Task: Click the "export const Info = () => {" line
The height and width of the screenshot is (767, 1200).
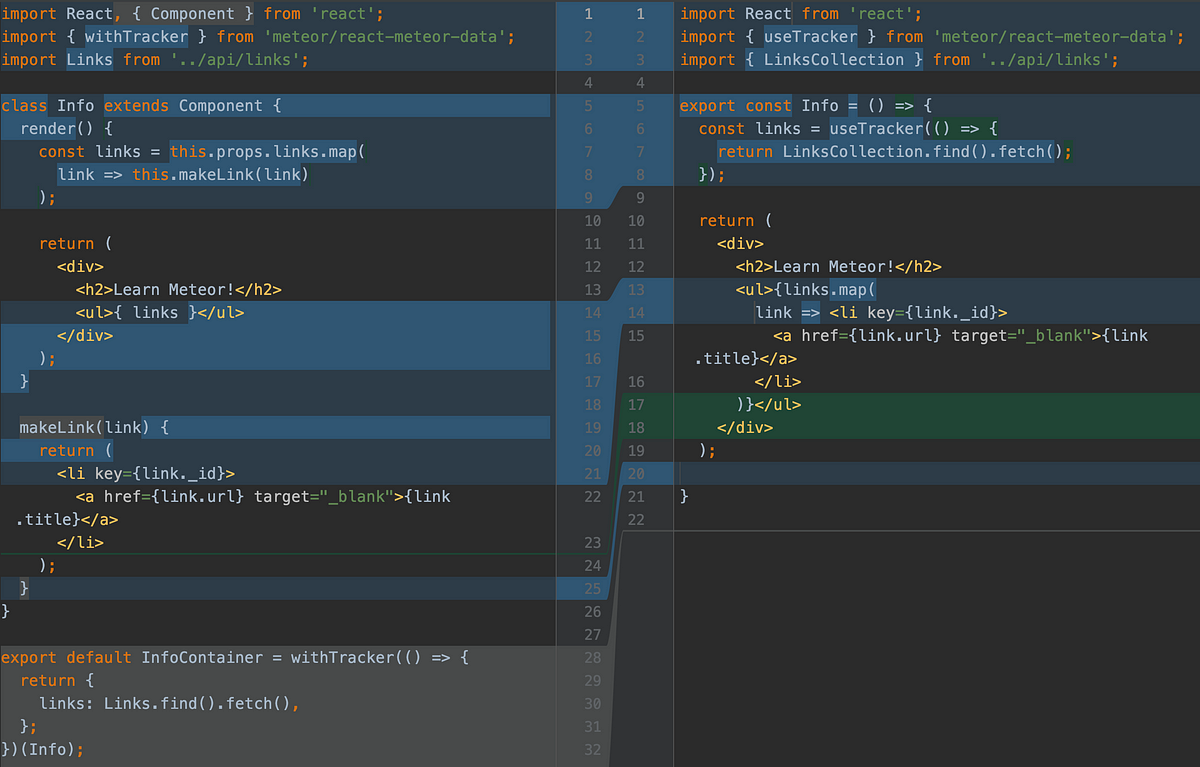Action: tap(806, 106)
